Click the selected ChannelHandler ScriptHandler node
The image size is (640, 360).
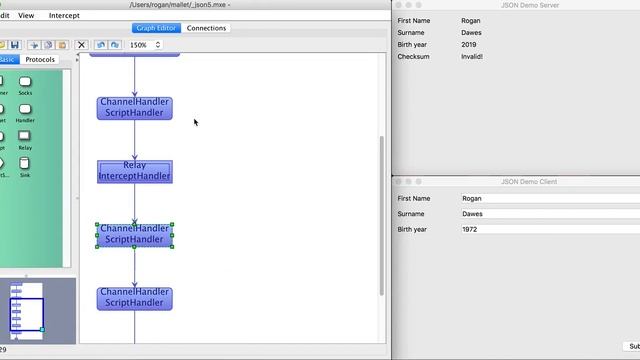pos(135,235)
